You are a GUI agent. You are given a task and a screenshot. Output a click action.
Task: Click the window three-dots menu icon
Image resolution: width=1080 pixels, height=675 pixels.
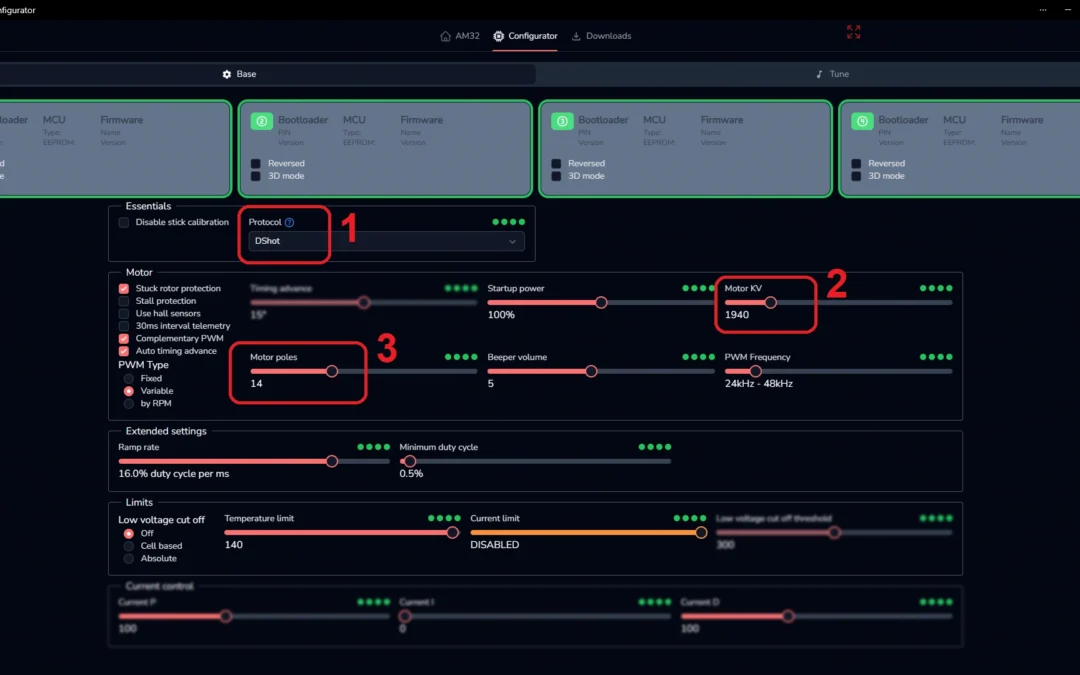coord(1043,10)
